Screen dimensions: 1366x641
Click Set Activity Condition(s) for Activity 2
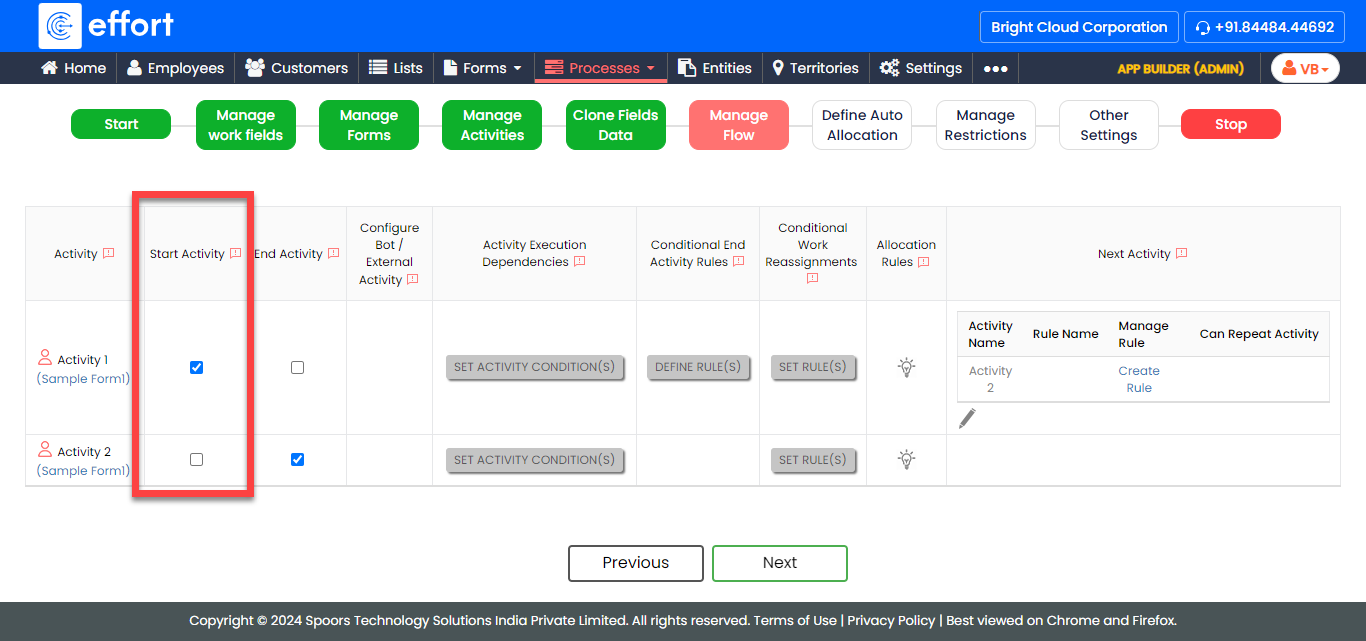click(x=534, y=460)
